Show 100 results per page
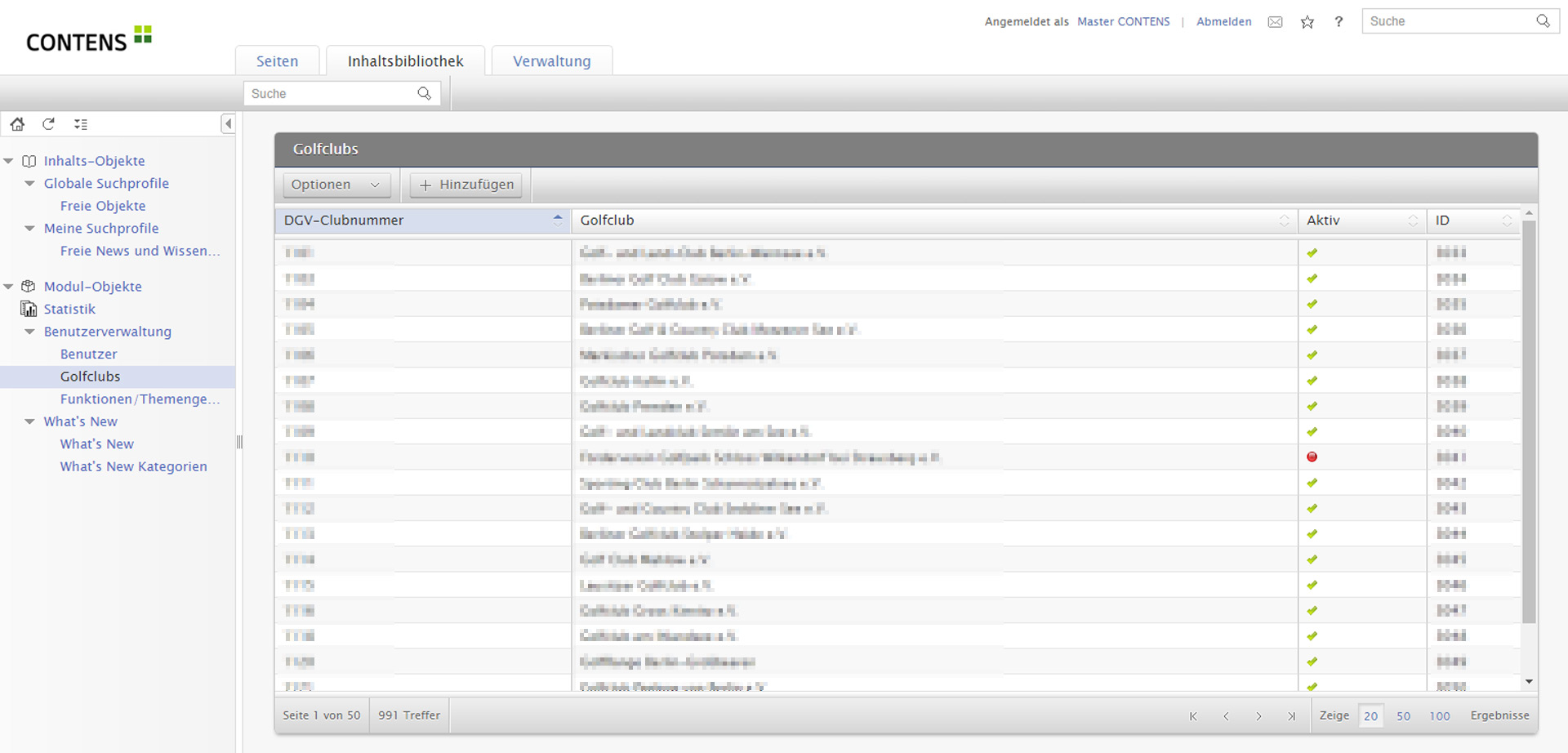 point(1439,716)
